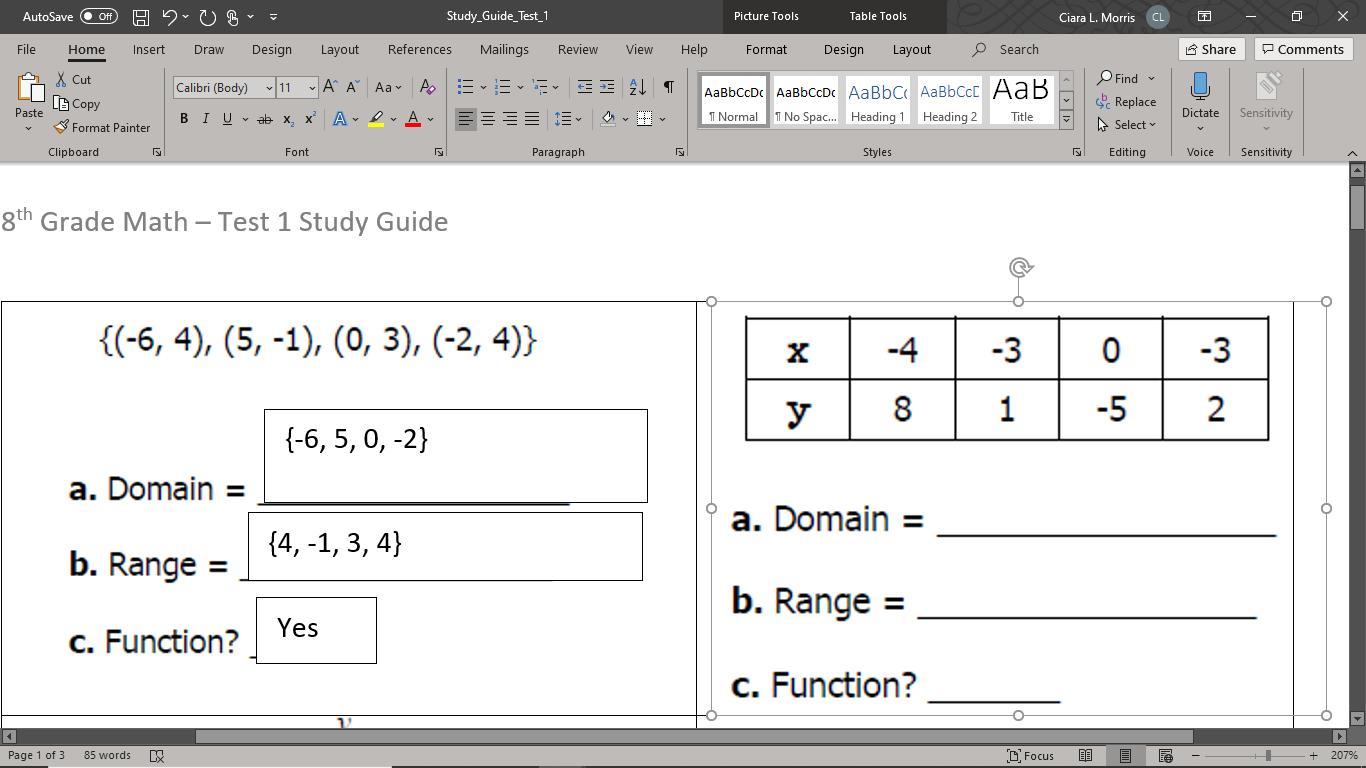The image size is (1366, 768).
Task: Open the Comments pane
Action: (x=1303, y=49)
